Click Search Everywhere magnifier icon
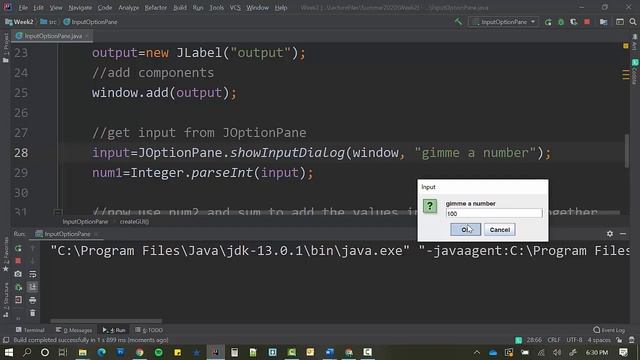640x360 pixels. (633, 22)
